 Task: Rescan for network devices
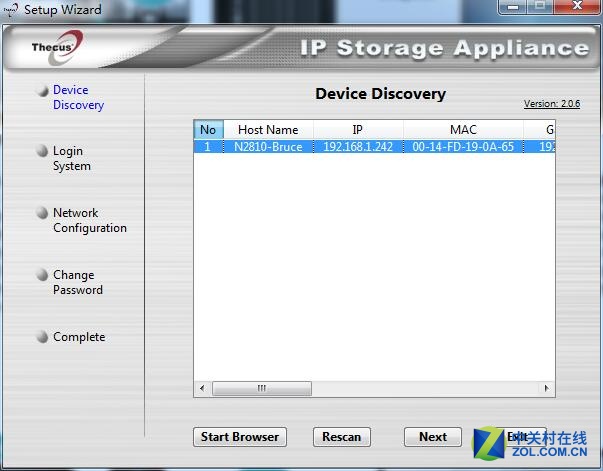[x=341, y=437]
